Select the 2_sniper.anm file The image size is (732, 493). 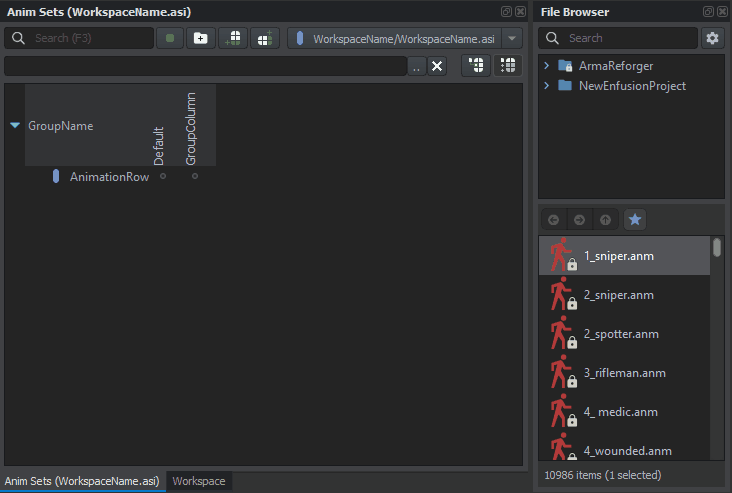pyautogui.click(x=625, y=295)
